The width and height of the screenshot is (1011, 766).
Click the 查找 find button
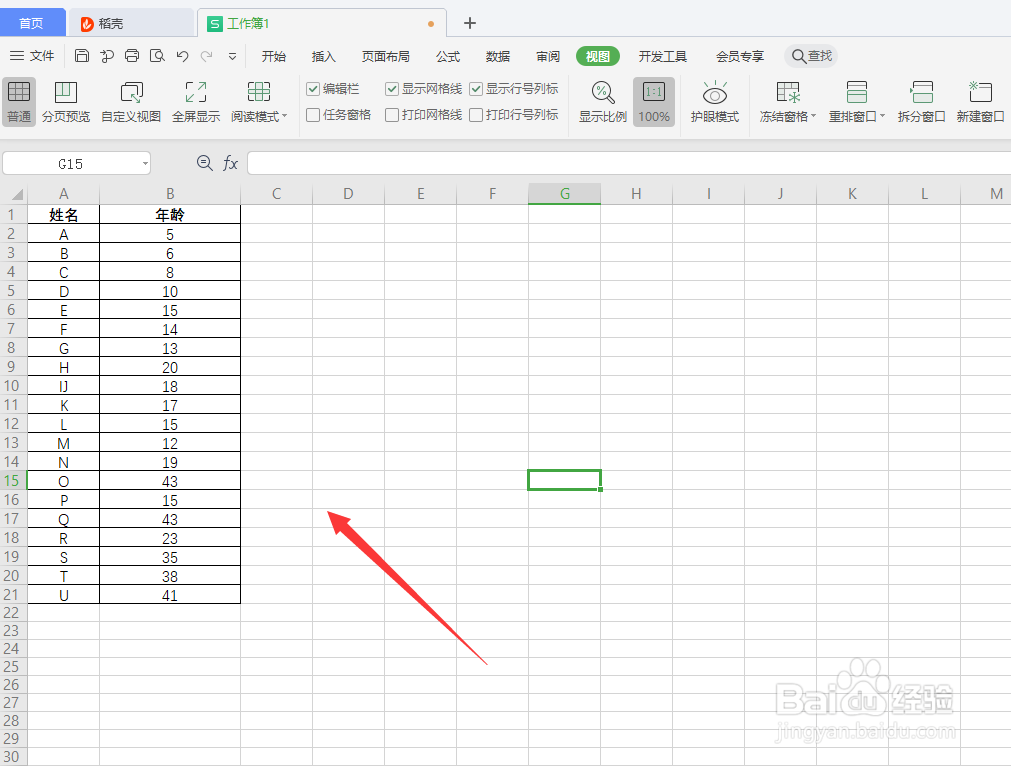tap(811, 56)
